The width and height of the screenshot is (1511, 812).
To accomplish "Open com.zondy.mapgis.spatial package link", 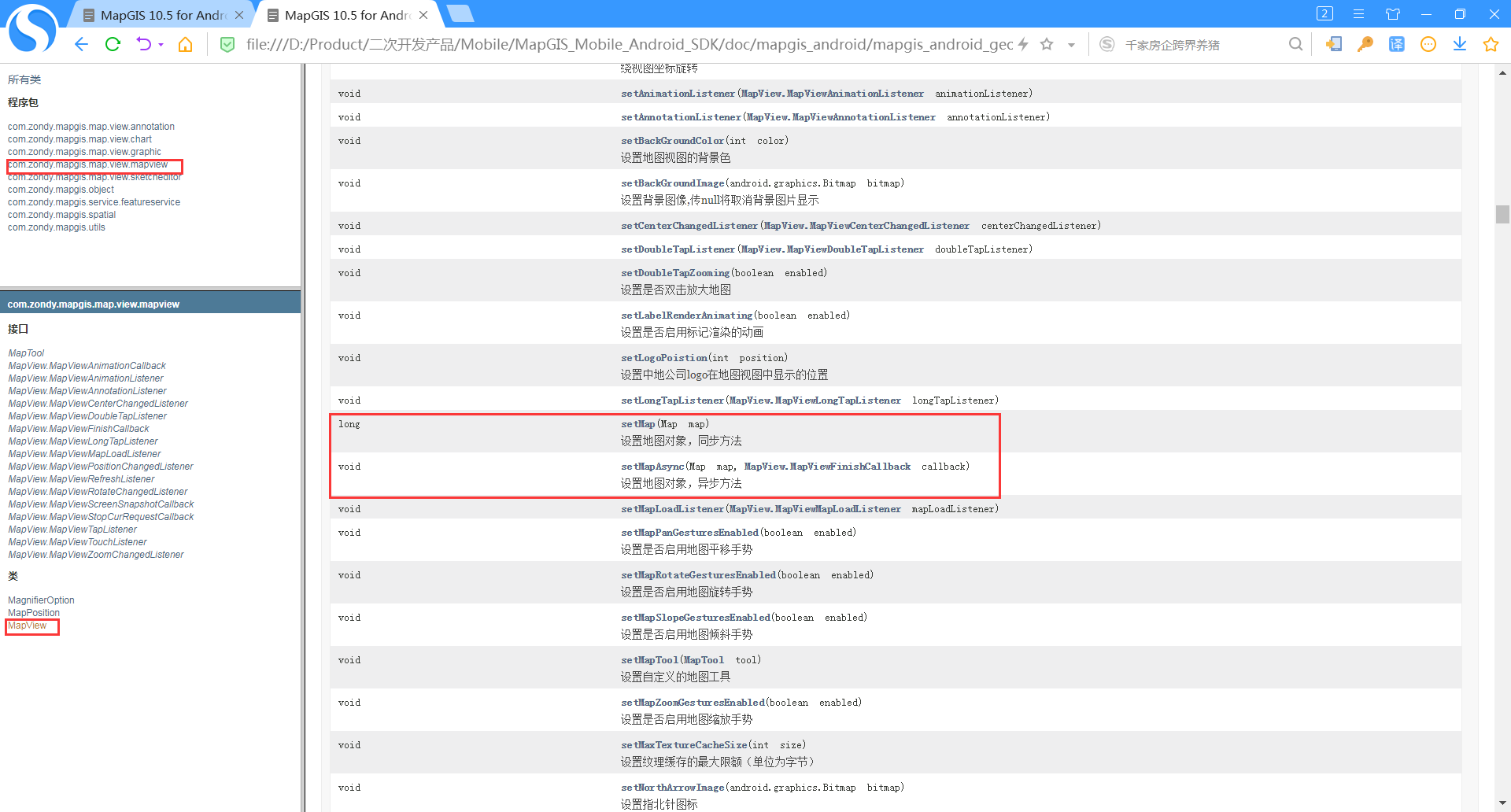I will pos(61,215).
